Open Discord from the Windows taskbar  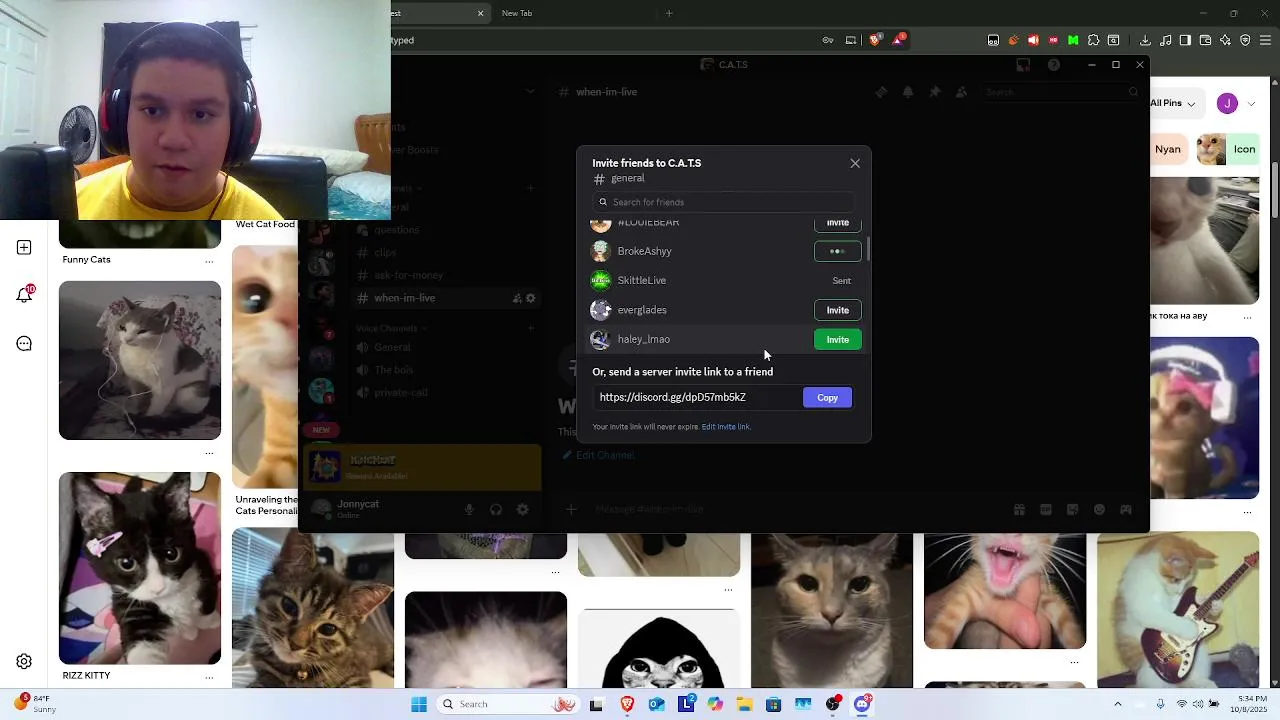(x=862, y=704)
